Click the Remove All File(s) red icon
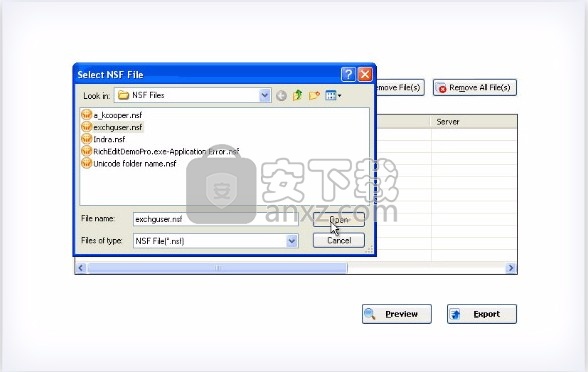The height and width of the screenshot is (372, 588). click(x=441, y=88)
